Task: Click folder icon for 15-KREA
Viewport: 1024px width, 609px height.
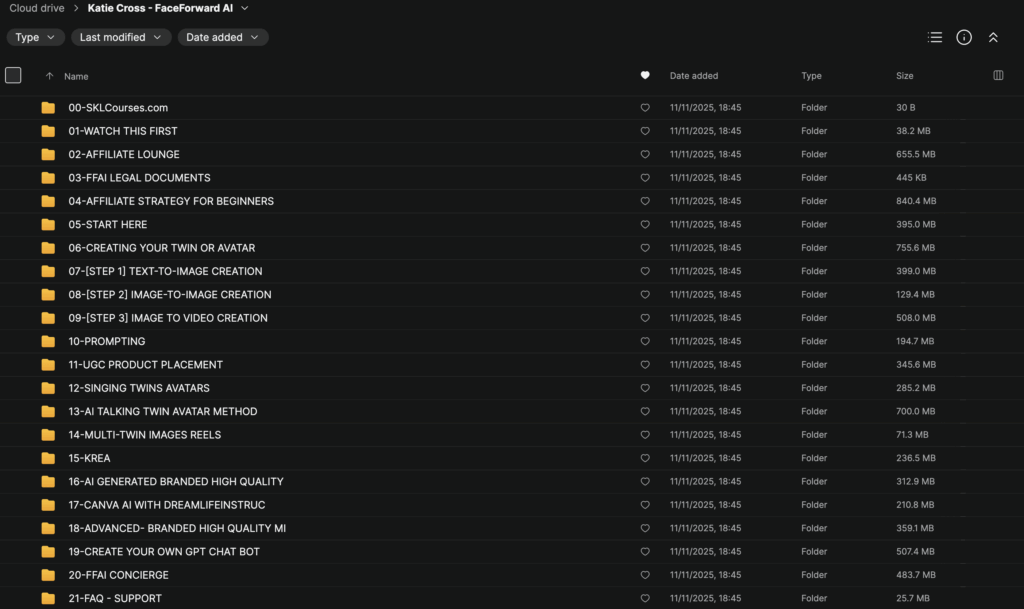Action: coord(48,458)
